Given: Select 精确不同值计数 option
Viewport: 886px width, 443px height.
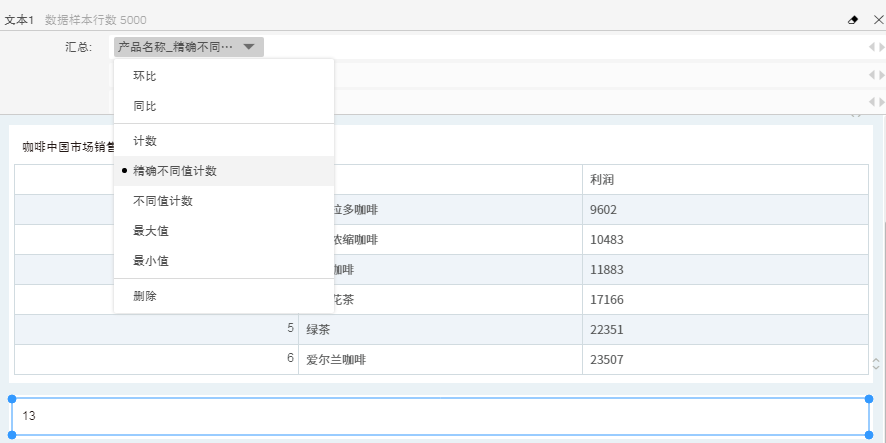Looking at the screenshot, I should pos(175,171).
